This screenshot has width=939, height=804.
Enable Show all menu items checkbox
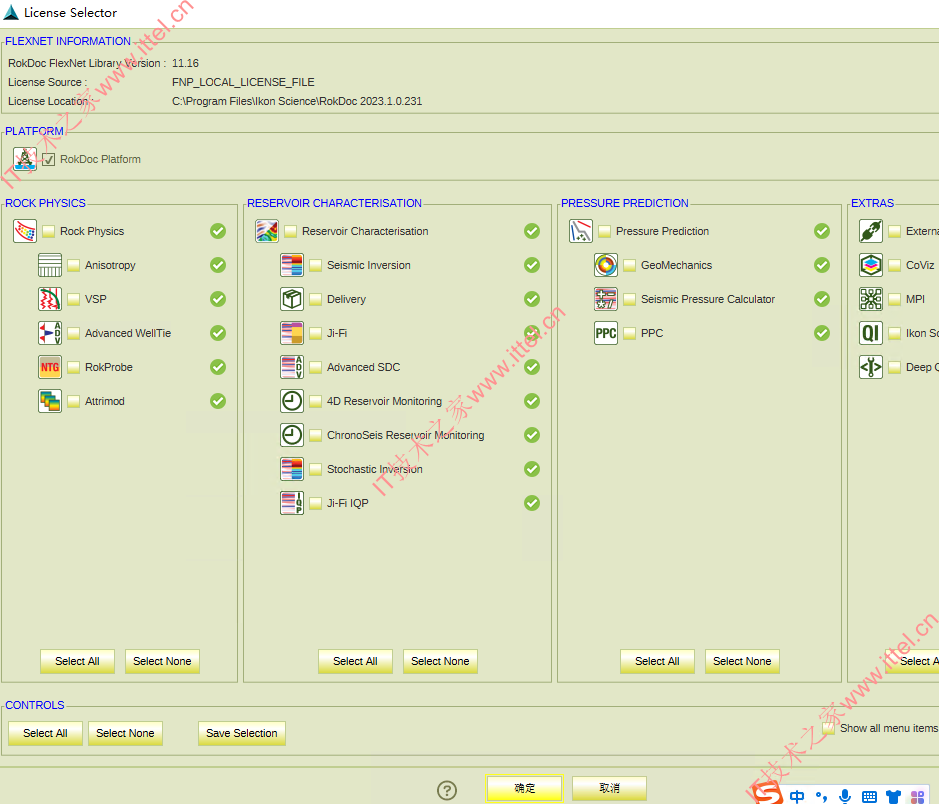click(x=829, y=729)
